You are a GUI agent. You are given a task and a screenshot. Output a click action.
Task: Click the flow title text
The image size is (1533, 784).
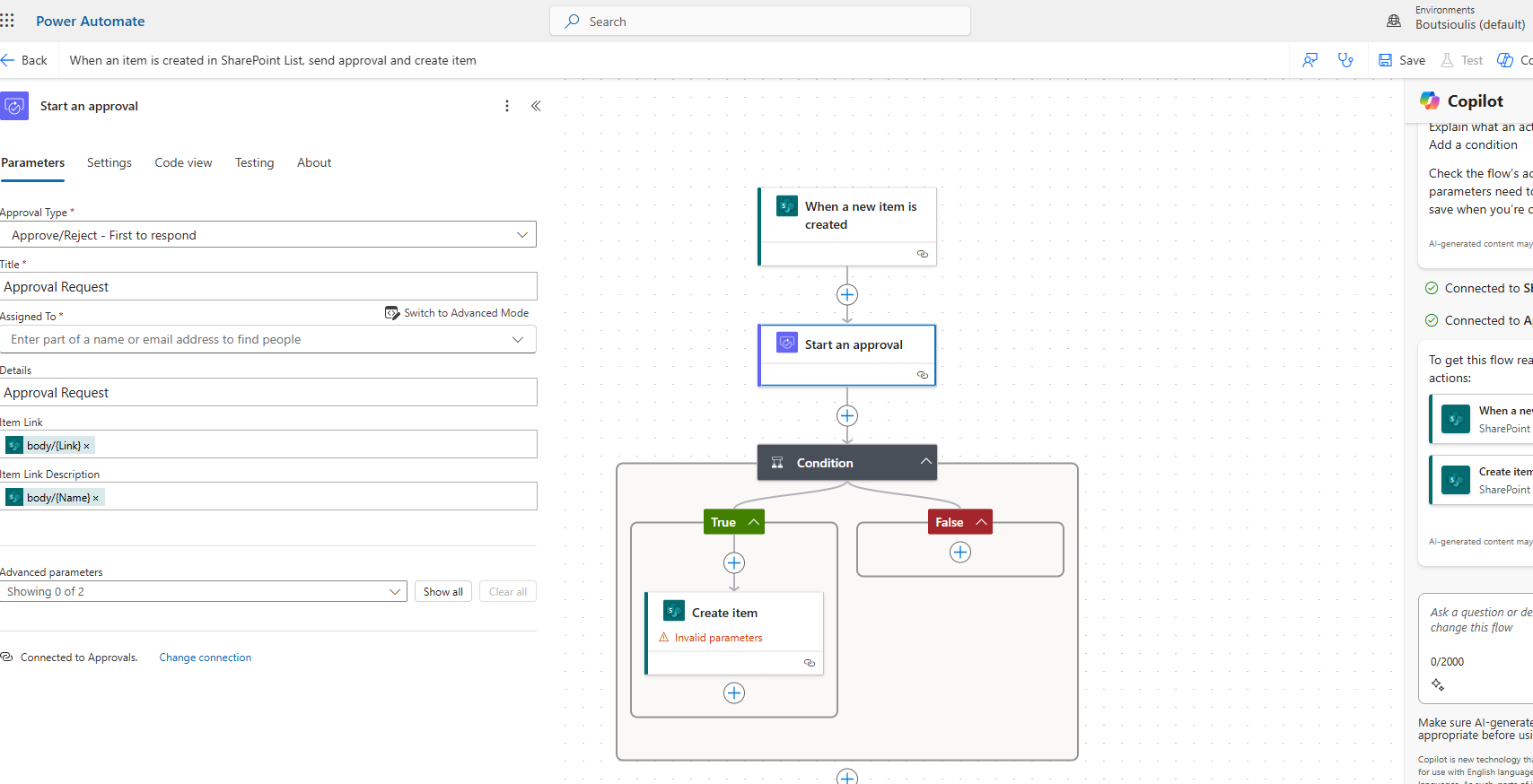(273, 60)
